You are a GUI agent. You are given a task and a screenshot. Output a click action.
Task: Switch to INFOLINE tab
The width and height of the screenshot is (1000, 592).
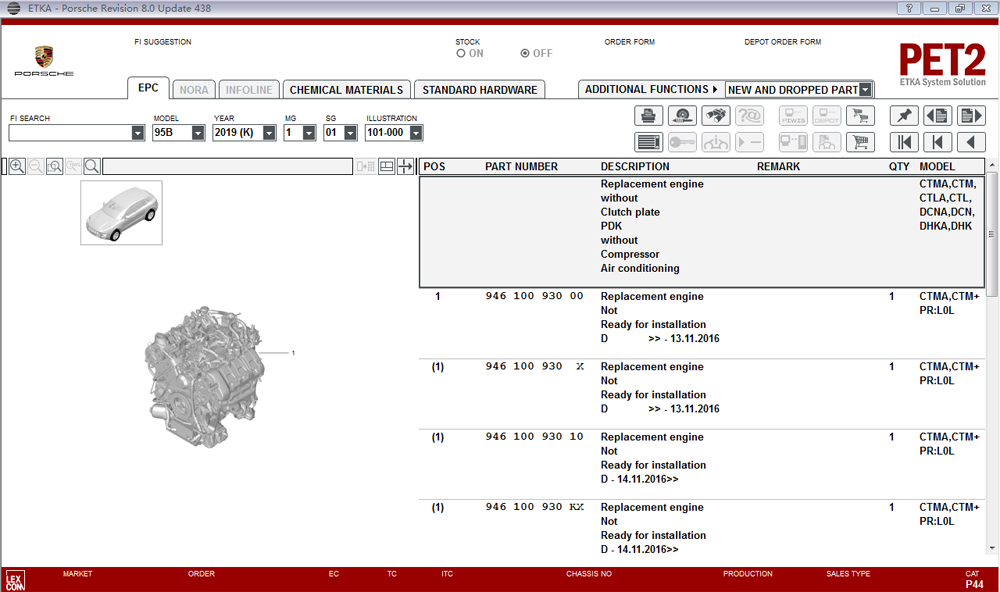(x=249, y=90)
